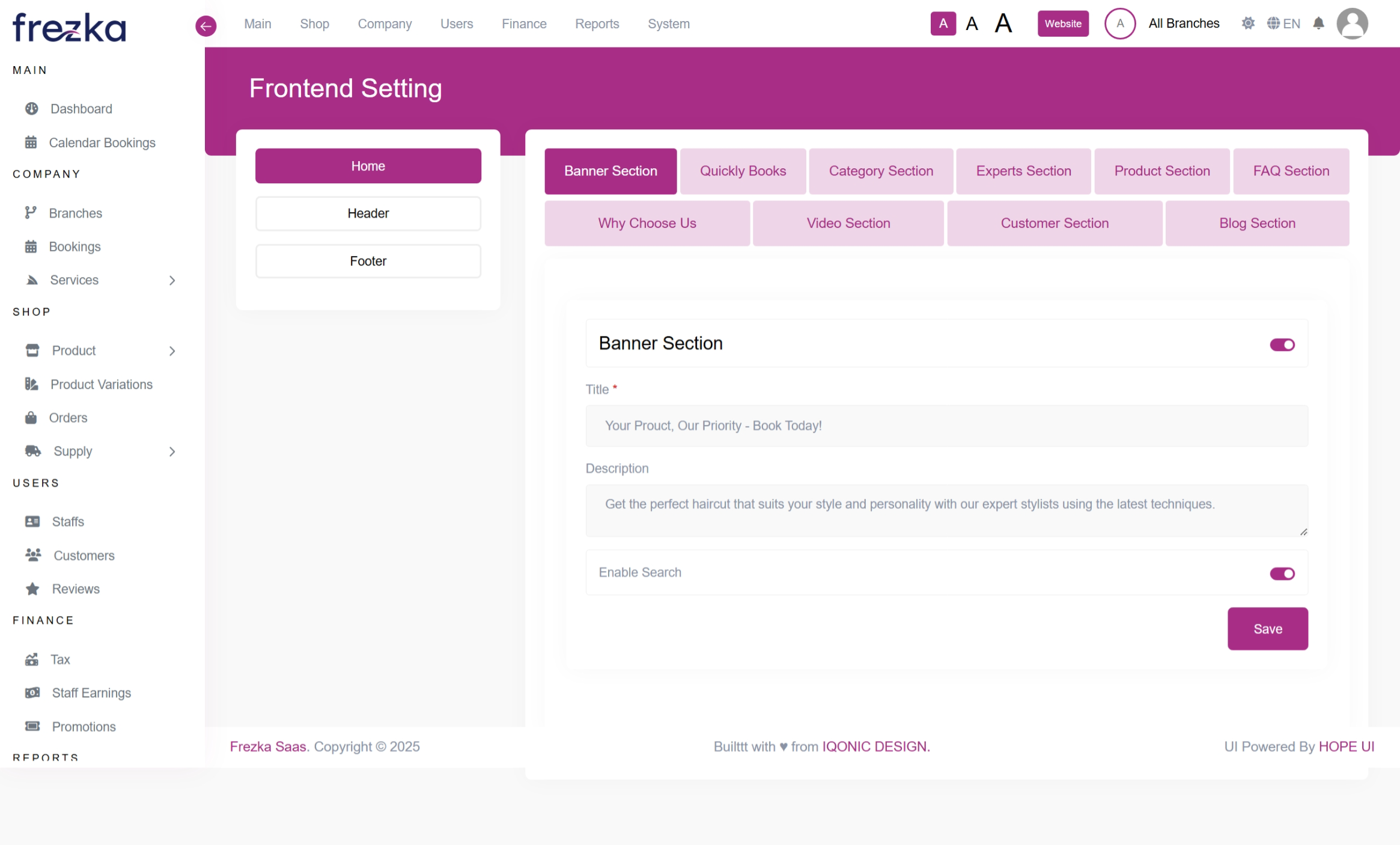Click the Reviews star icon

pos(32,589)
